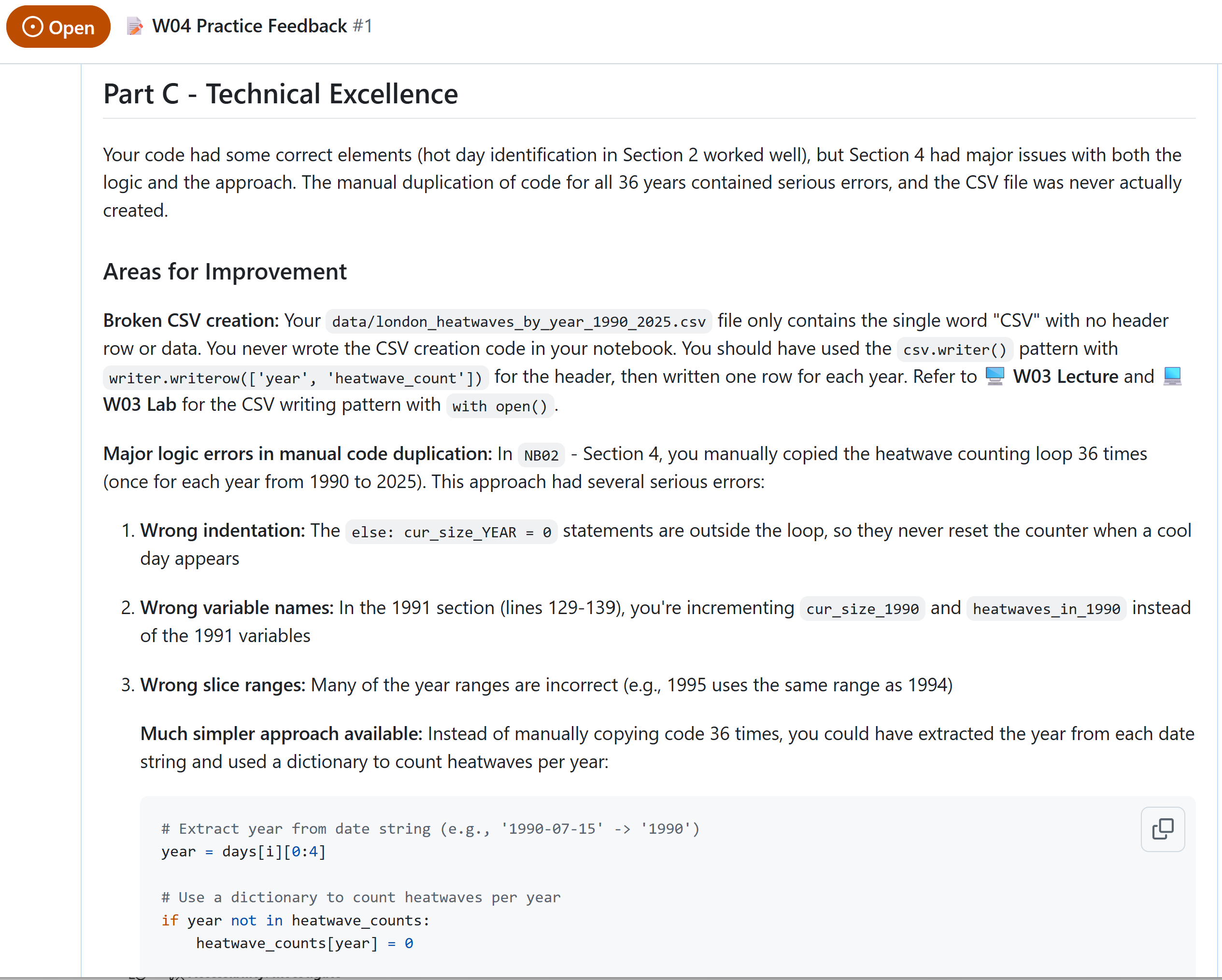The image size is (1222, 980).
Task: Click the 'Open' status label text
Action: pos(71,27)
